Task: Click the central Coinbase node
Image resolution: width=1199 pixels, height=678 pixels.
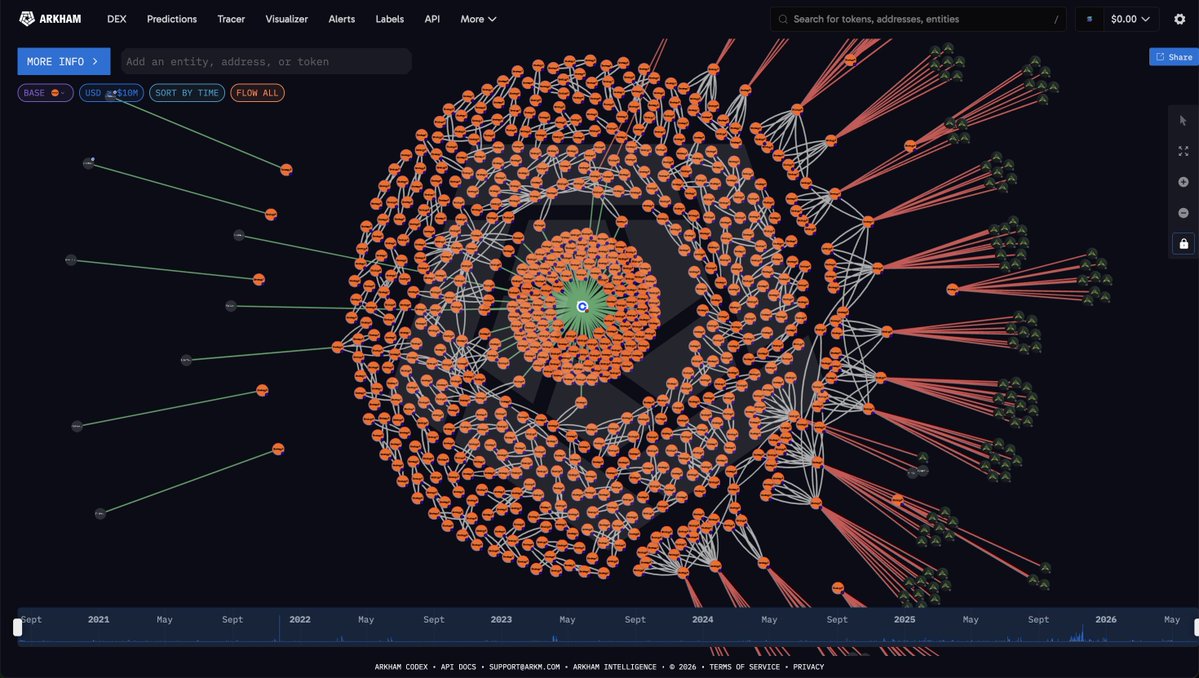Action: pos(583,307)
